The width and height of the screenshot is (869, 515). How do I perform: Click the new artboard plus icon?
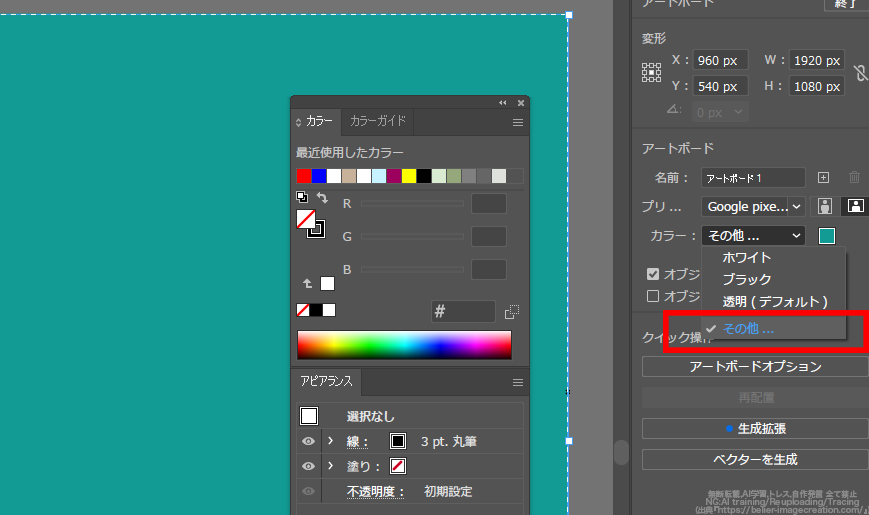point(823,177)
